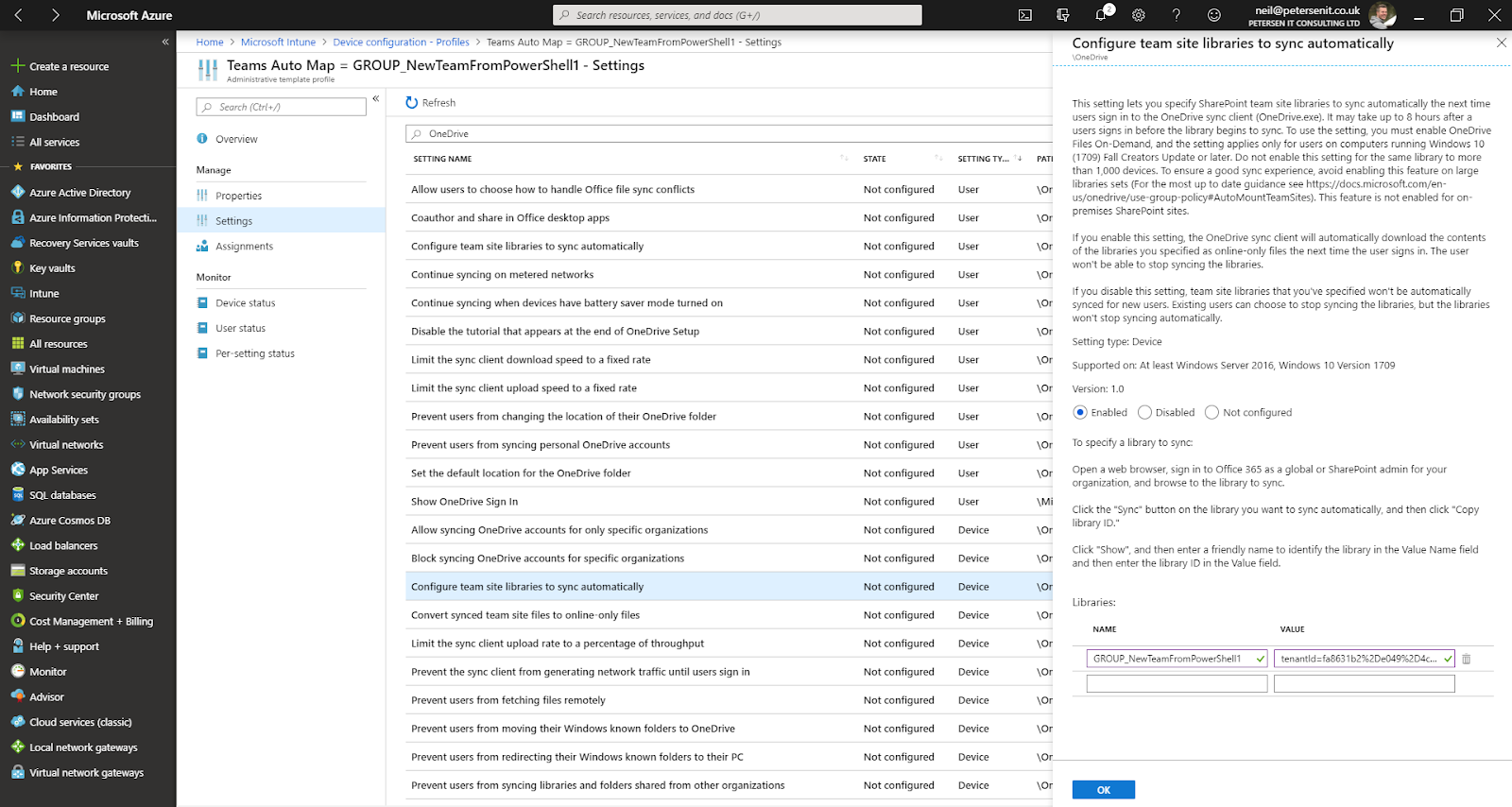Open Azure Cloud Shell icon
This screenshot has height=807, width=1512.
pos(1025,15)
